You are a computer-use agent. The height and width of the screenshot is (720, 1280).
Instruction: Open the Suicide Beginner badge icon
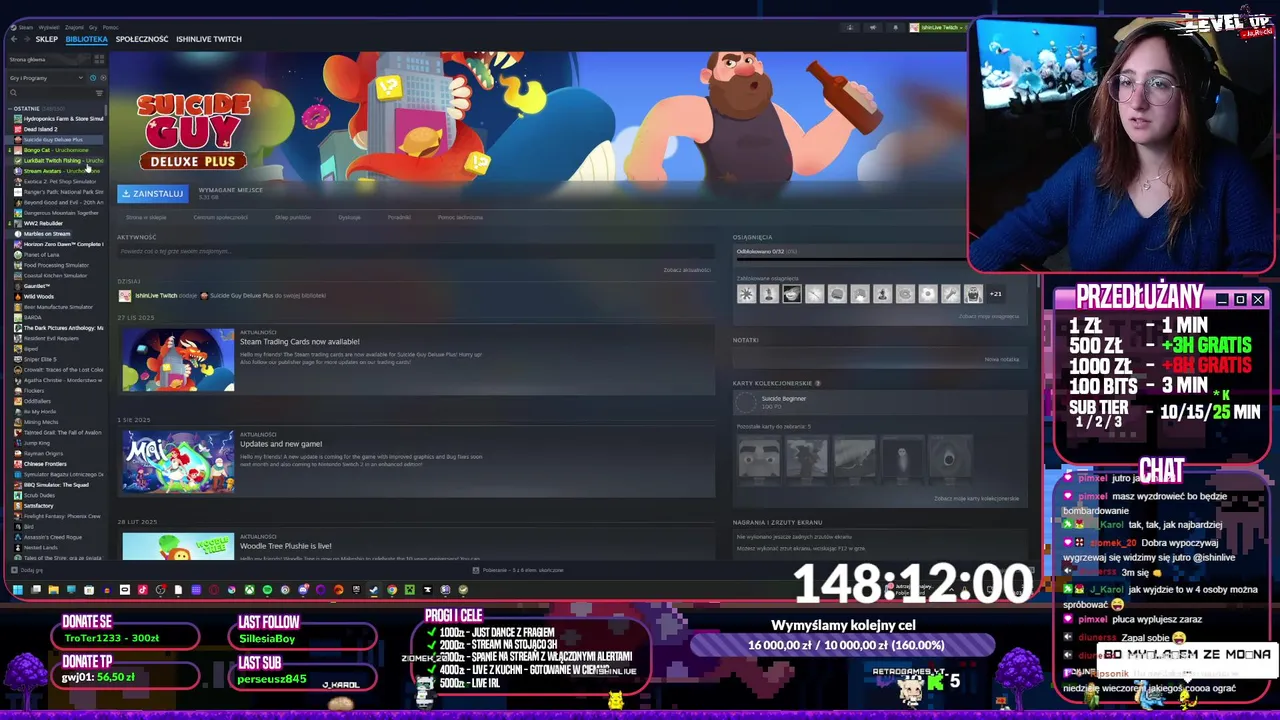pos(746,402)
